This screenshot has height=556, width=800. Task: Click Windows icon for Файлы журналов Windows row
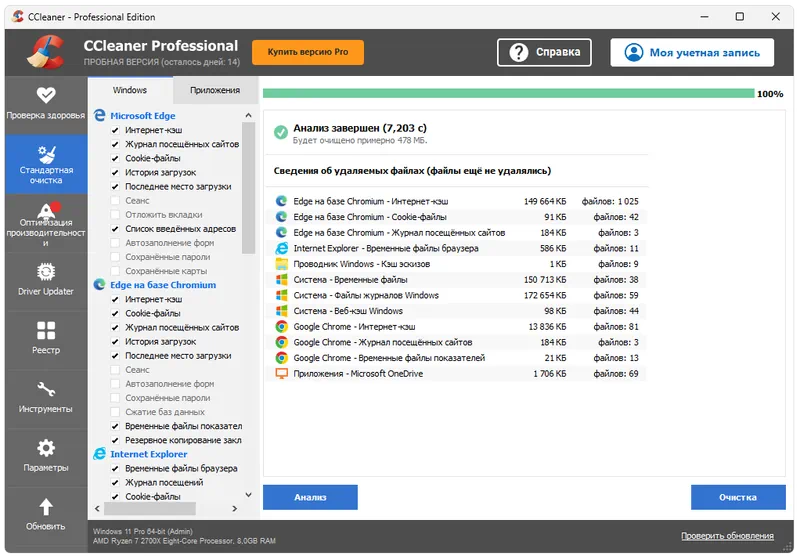(x=282, y=295)
